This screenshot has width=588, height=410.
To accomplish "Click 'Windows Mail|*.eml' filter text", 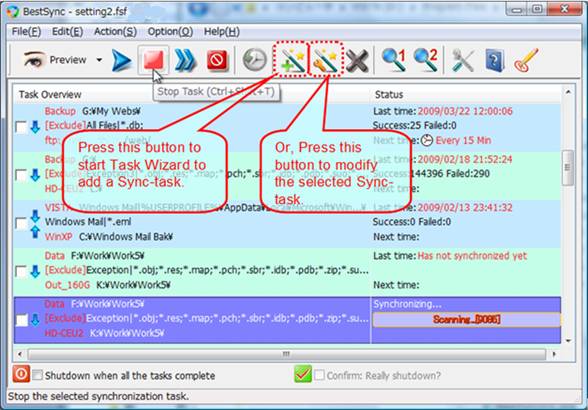I will [88, 222].
